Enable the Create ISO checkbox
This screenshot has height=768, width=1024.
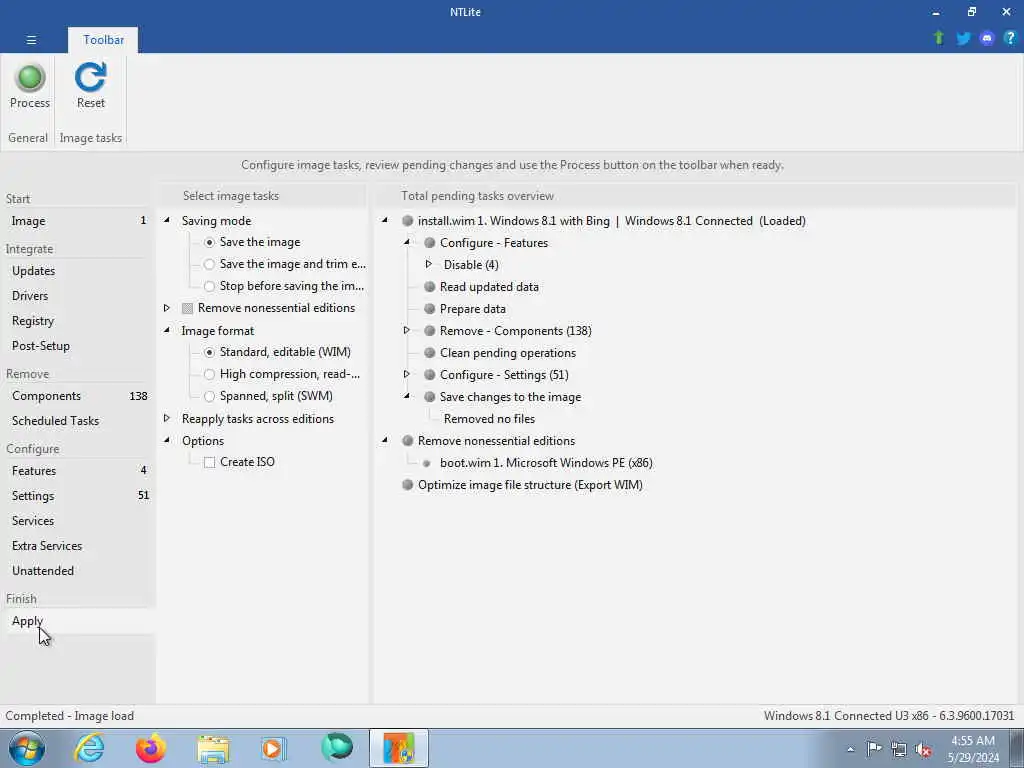tap(209, 462)
